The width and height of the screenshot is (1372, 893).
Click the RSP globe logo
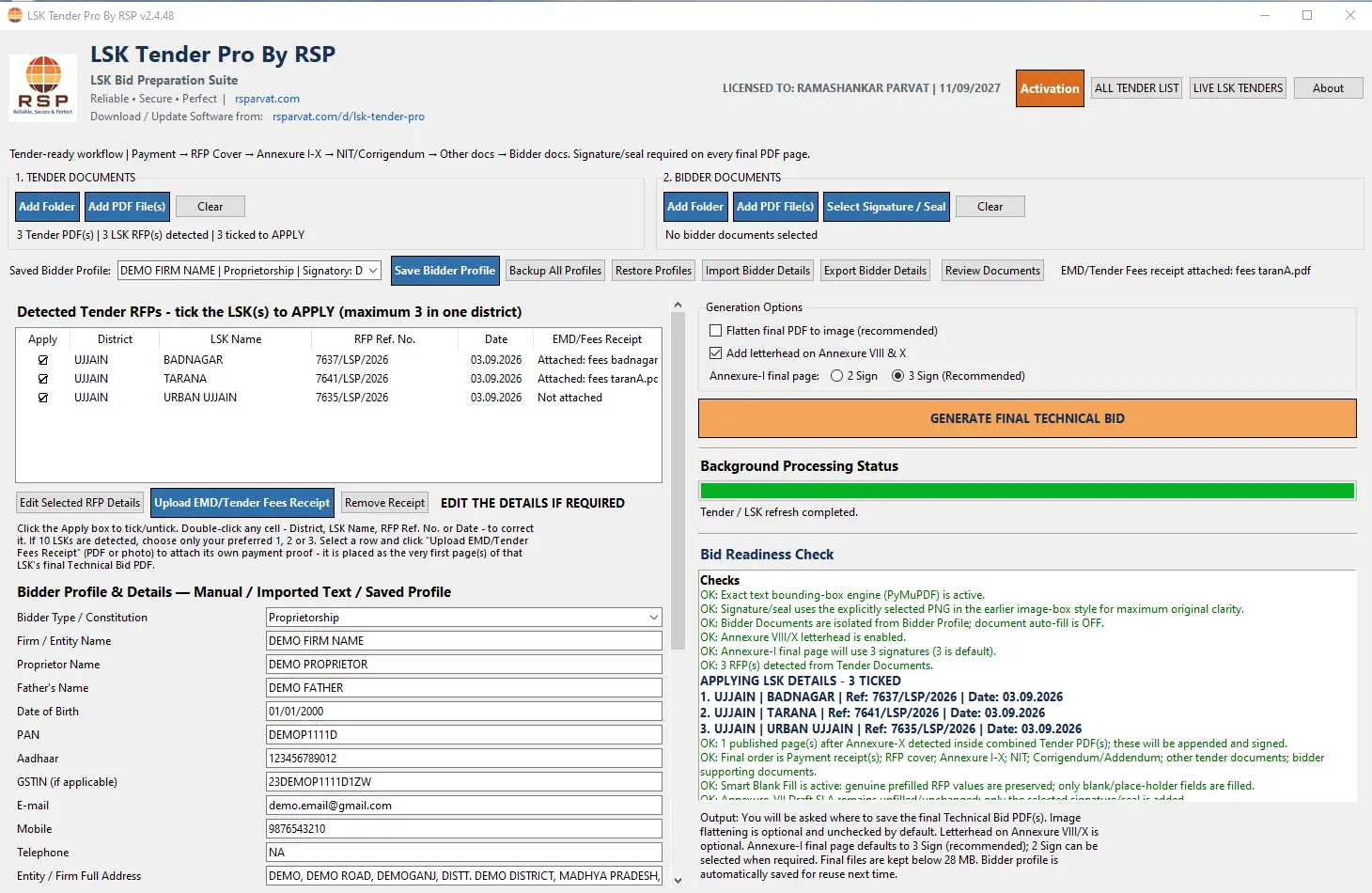[x=43, y=87]
